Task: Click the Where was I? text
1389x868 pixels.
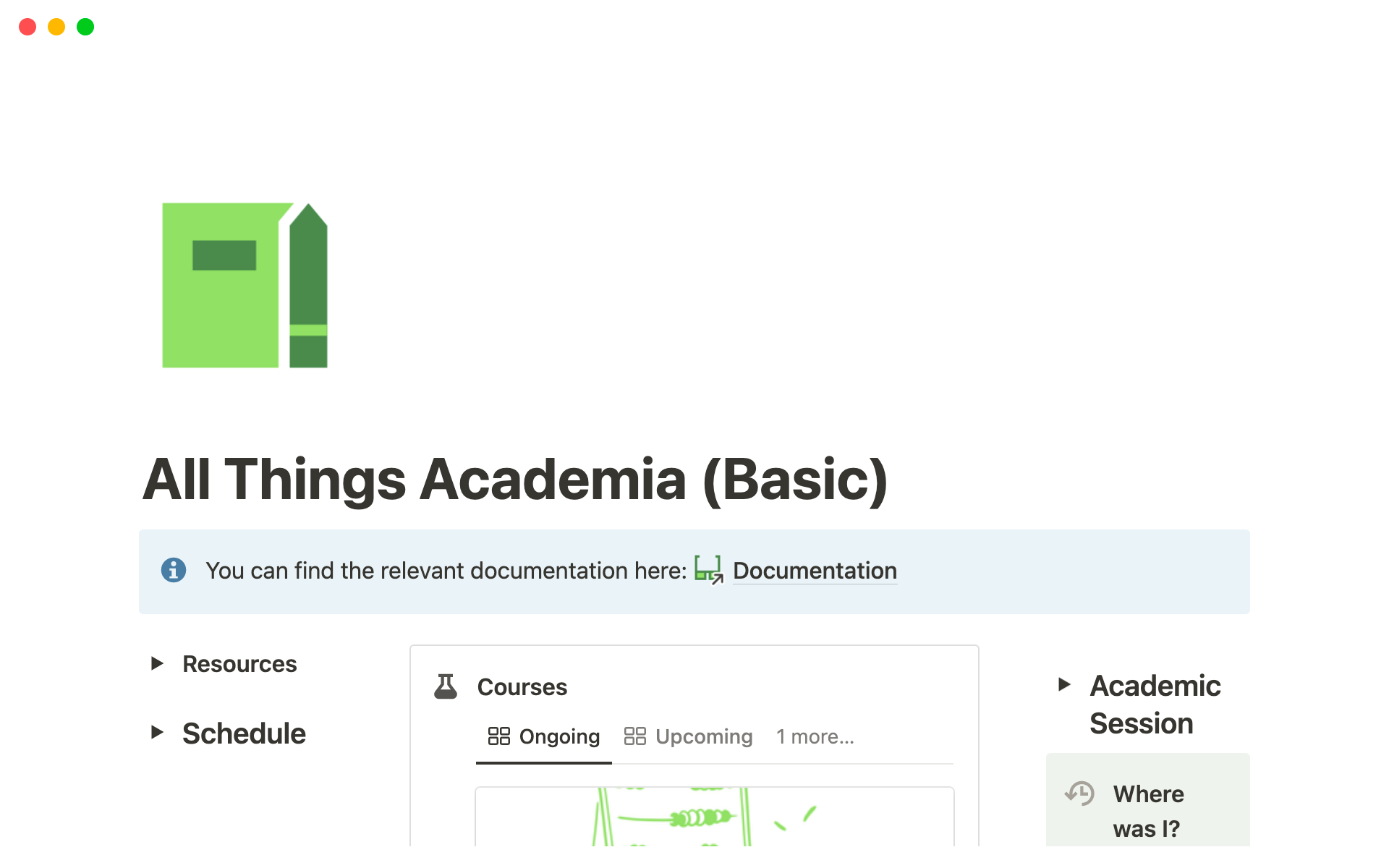Action: tap(1148, 811)
